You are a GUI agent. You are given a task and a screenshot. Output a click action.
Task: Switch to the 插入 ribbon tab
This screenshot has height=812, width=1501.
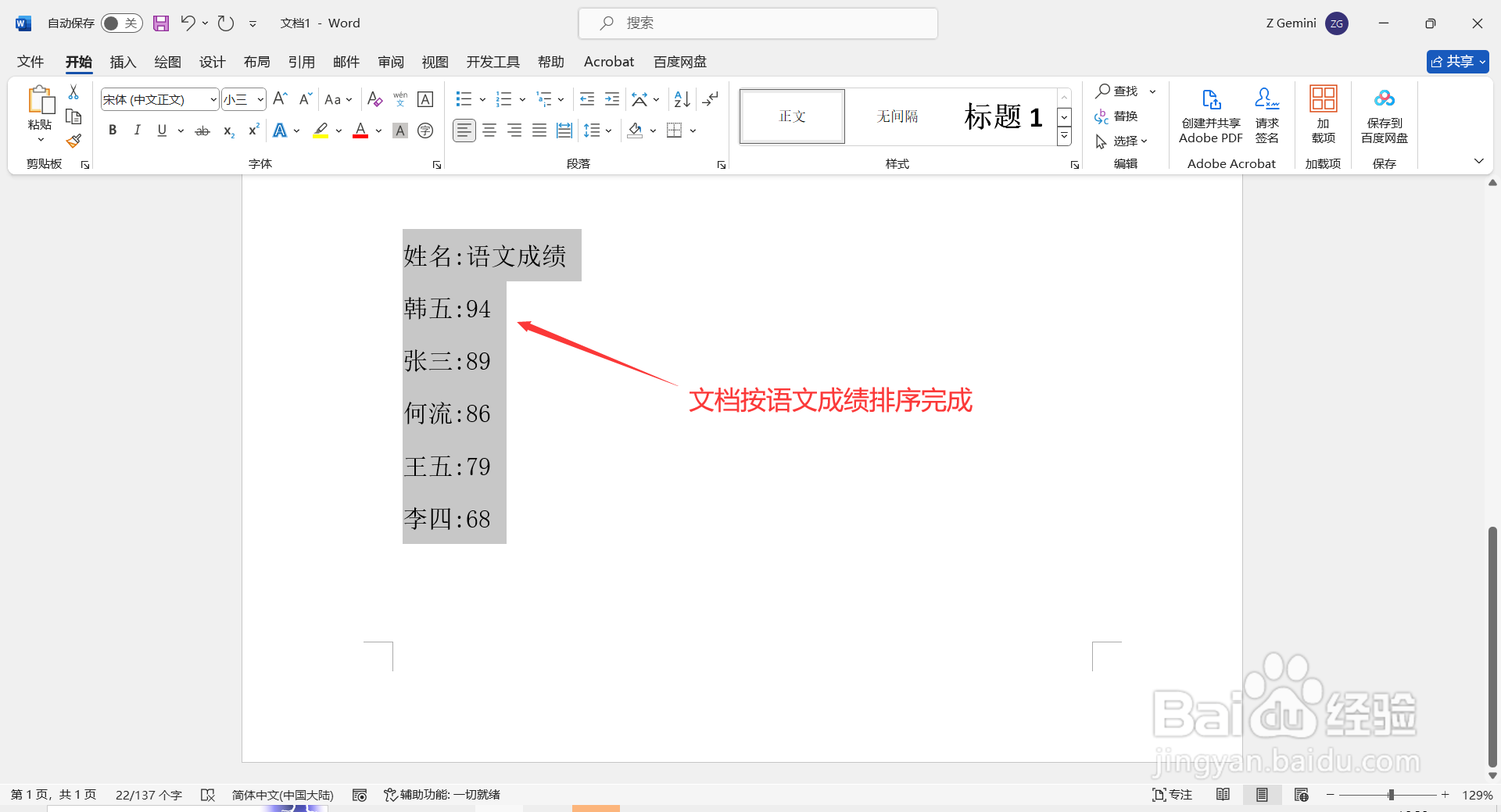click(x=122, y=62)
